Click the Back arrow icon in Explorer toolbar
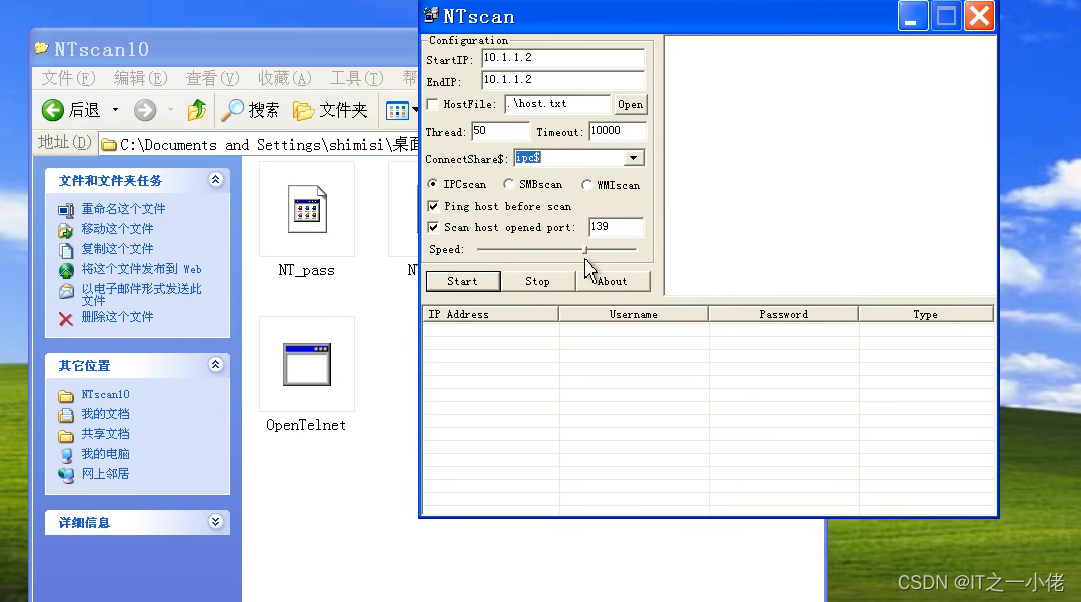Image resolution: width=1081 pixels, height=602 pixels. point(52,110)
